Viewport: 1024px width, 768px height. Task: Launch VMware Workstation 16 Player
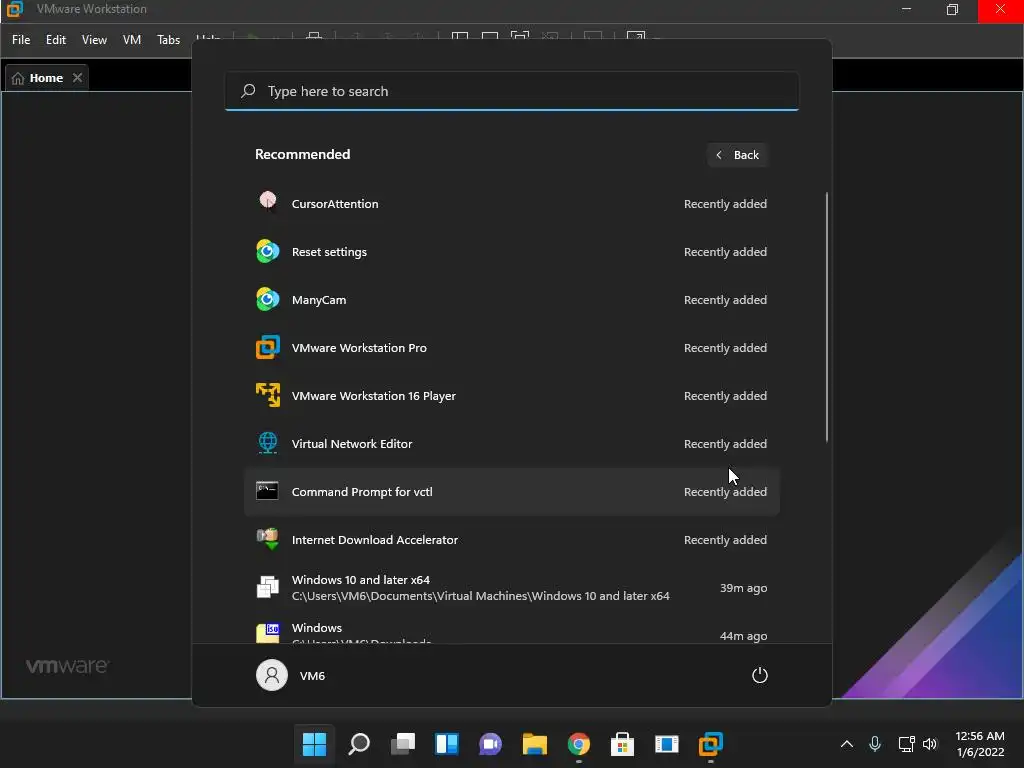click(x=511, y=396)
